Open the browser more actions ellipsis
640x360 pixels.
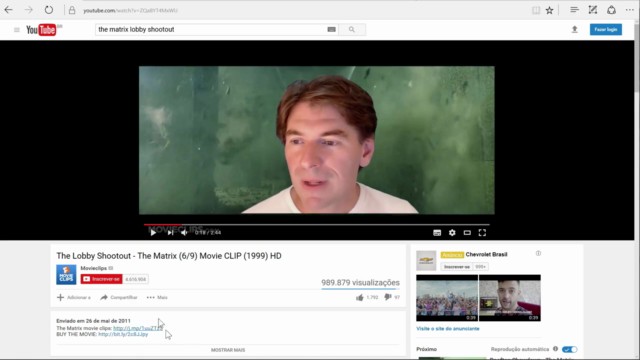[x=629, y=10]
